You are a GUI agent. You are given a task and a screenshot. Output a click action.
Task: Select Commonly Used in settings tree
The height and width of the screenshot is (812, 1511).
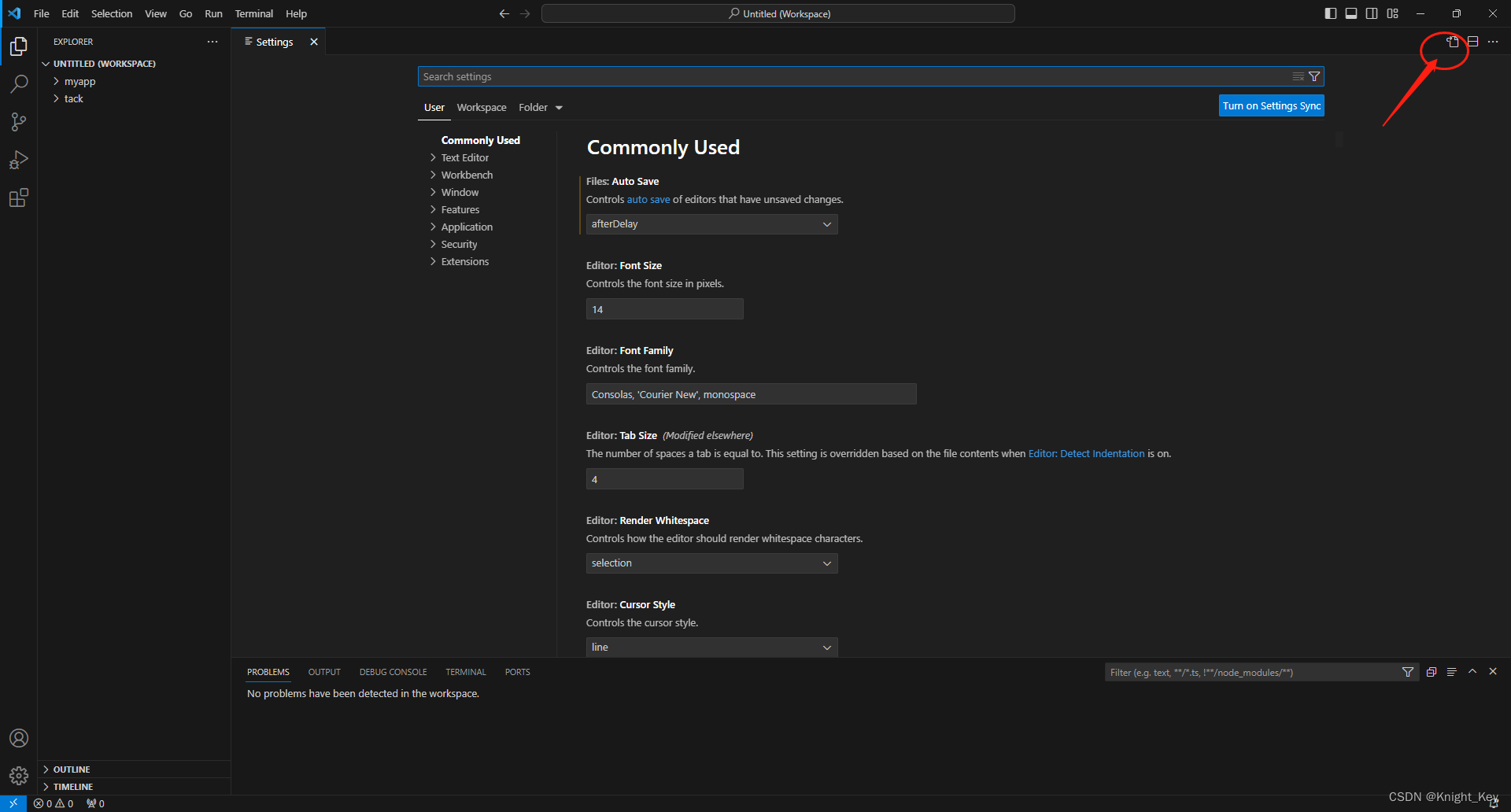(480, 141)
